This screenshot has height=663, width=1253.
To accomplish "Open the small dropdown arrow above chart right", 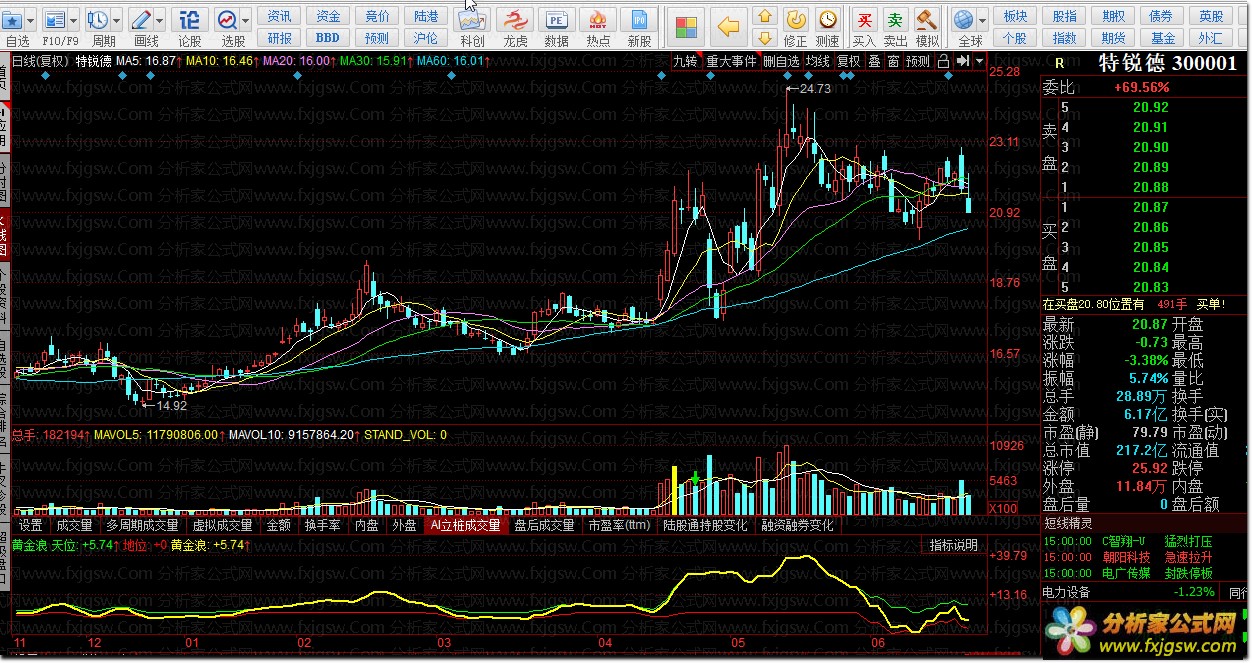I will (979, 61).
